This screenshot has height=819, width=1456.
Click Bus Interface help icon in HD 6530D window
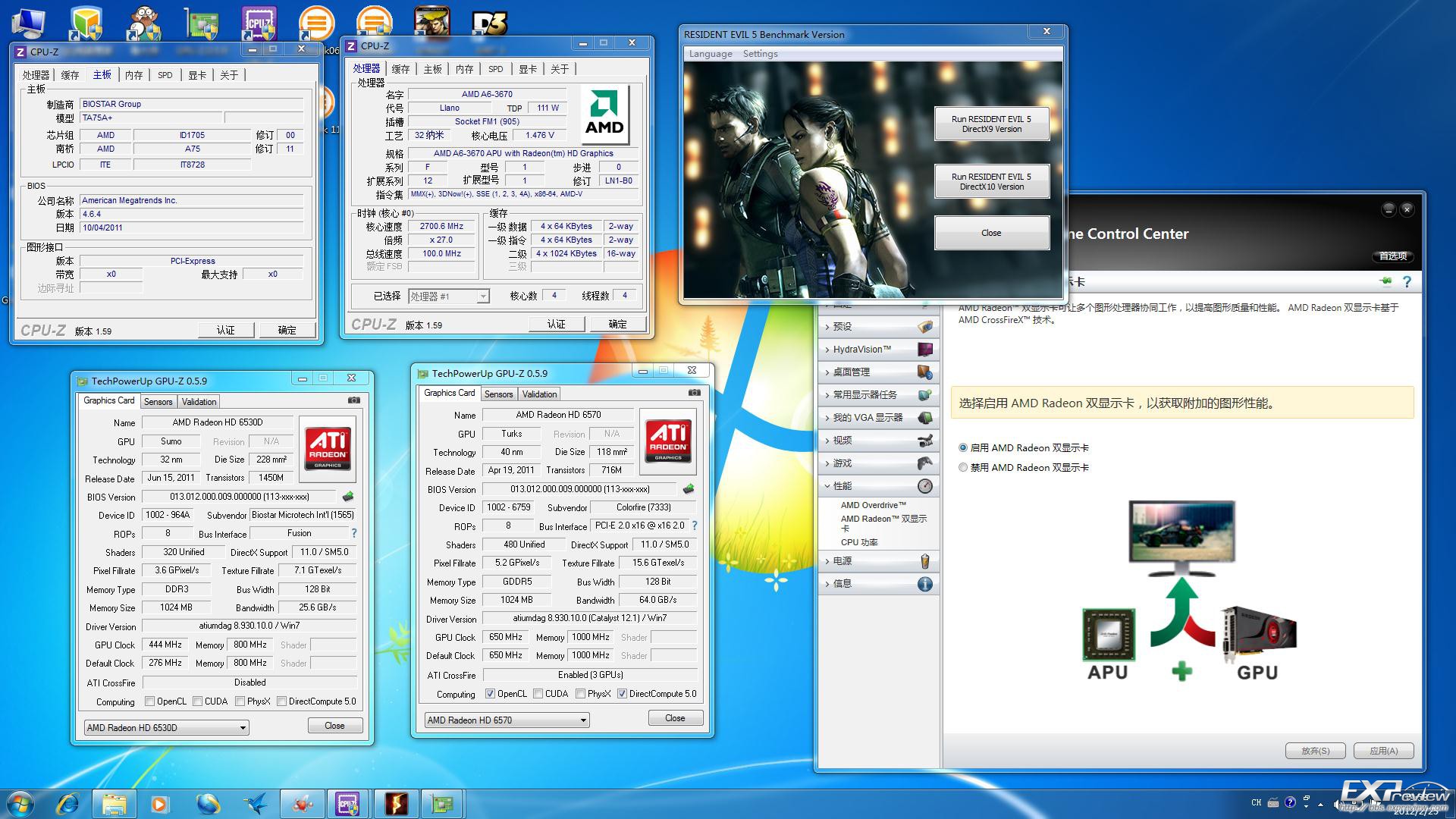354,533
